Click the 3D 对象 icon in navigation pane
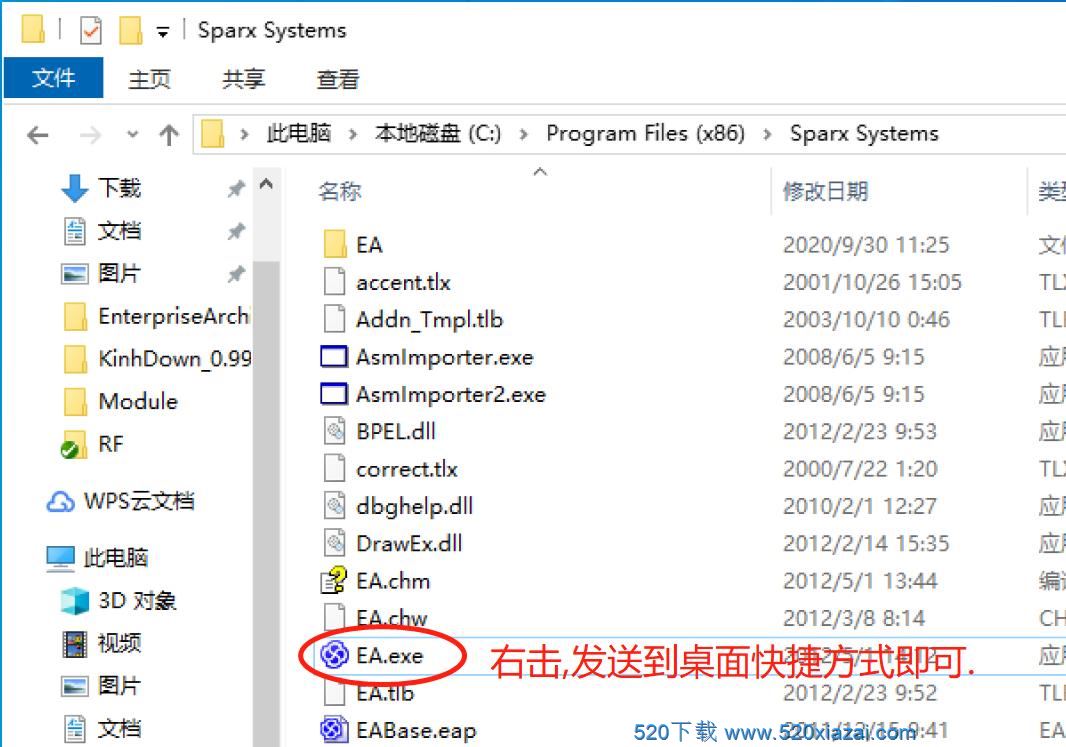1066x747 pixels. 74,601
